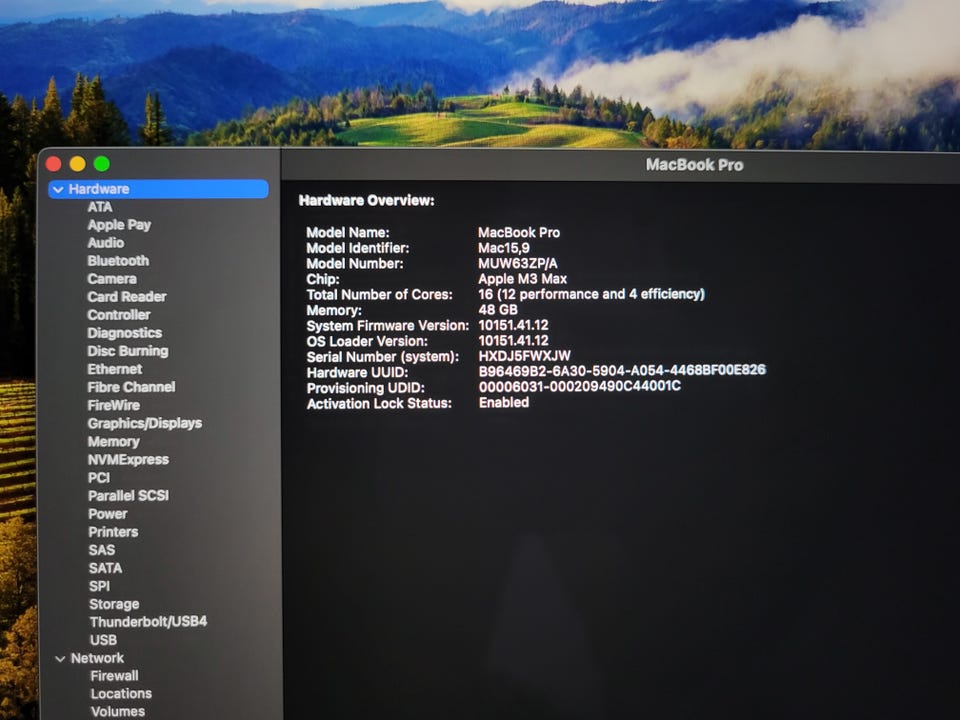This screenshot has width=960, height=720.
Task: Open the ATA hardware entry
Action: 100,207
